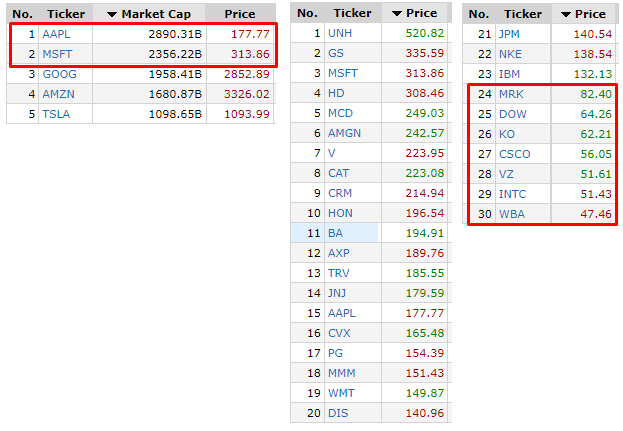Select the WBA price 47.46
Viewport: 623px width, 431px height.
pyautogui.click(x=596, y=214)
